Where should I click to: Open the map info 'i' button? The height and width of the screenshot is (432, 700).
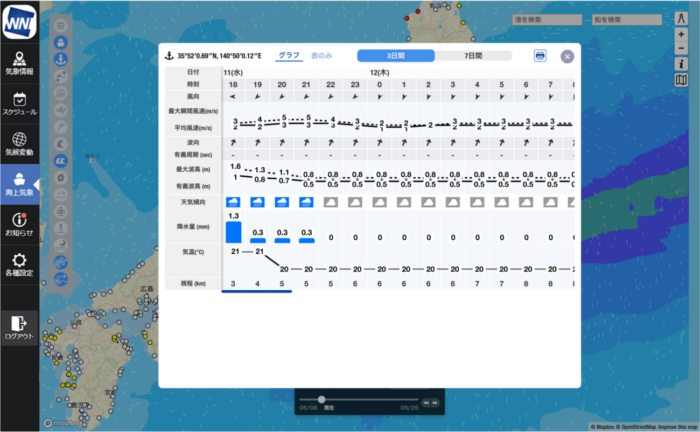click(x=681, y=64)
